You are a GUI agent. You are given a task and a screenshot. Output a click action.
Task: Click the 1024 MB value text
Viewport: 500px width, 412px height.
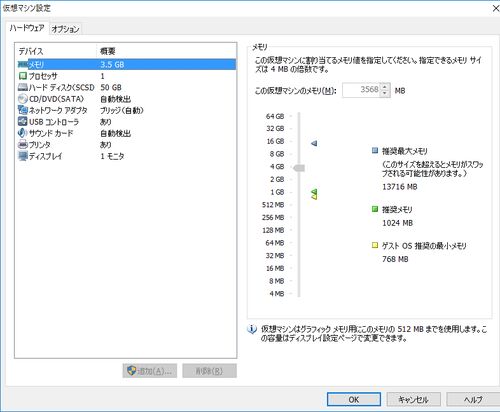(x=397, y=223)
